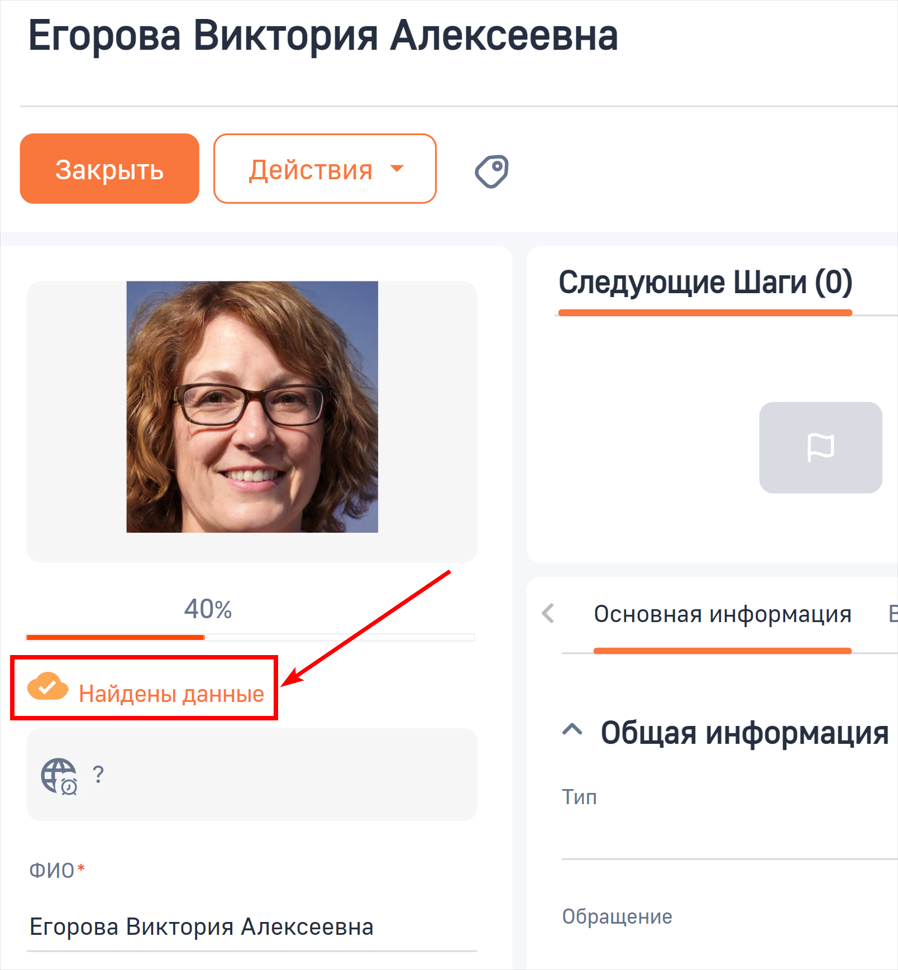Click the tag icon near Действия button

[491, 170]
